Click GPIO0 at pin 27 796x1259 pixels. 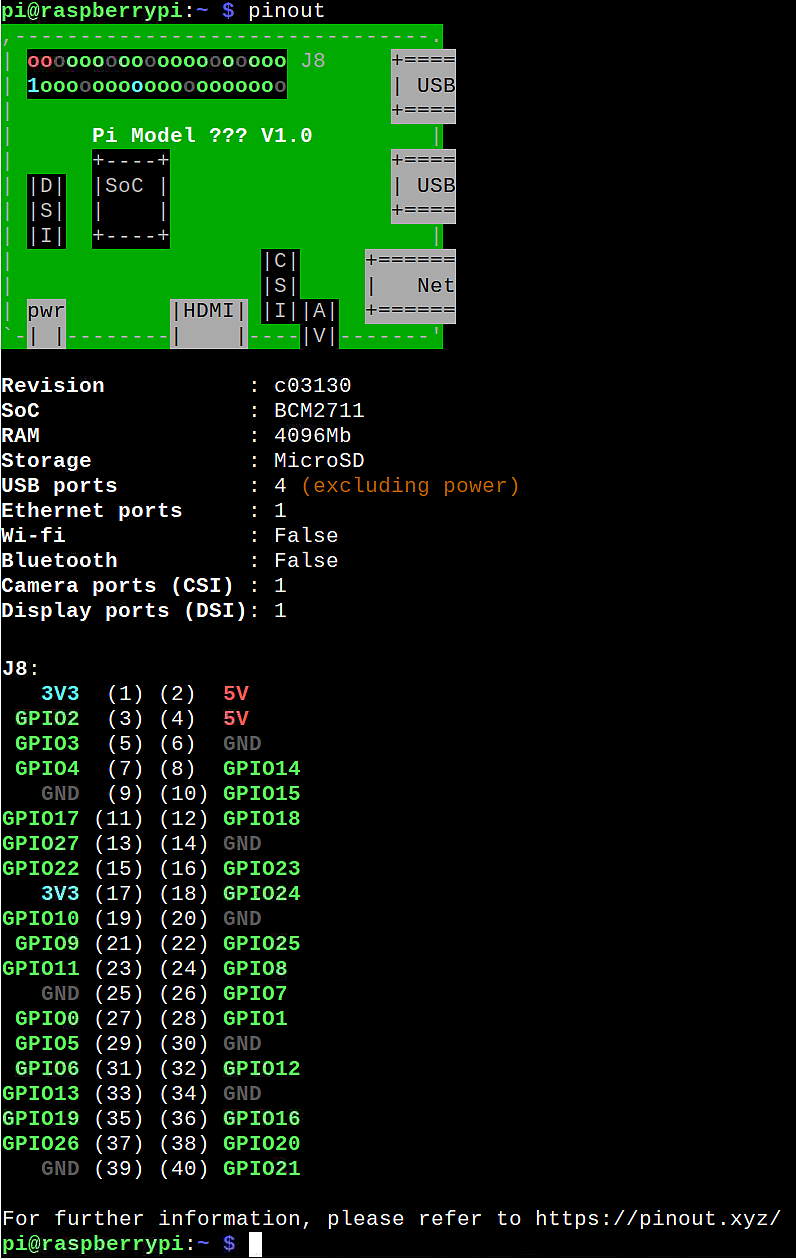click(46, 1018)
